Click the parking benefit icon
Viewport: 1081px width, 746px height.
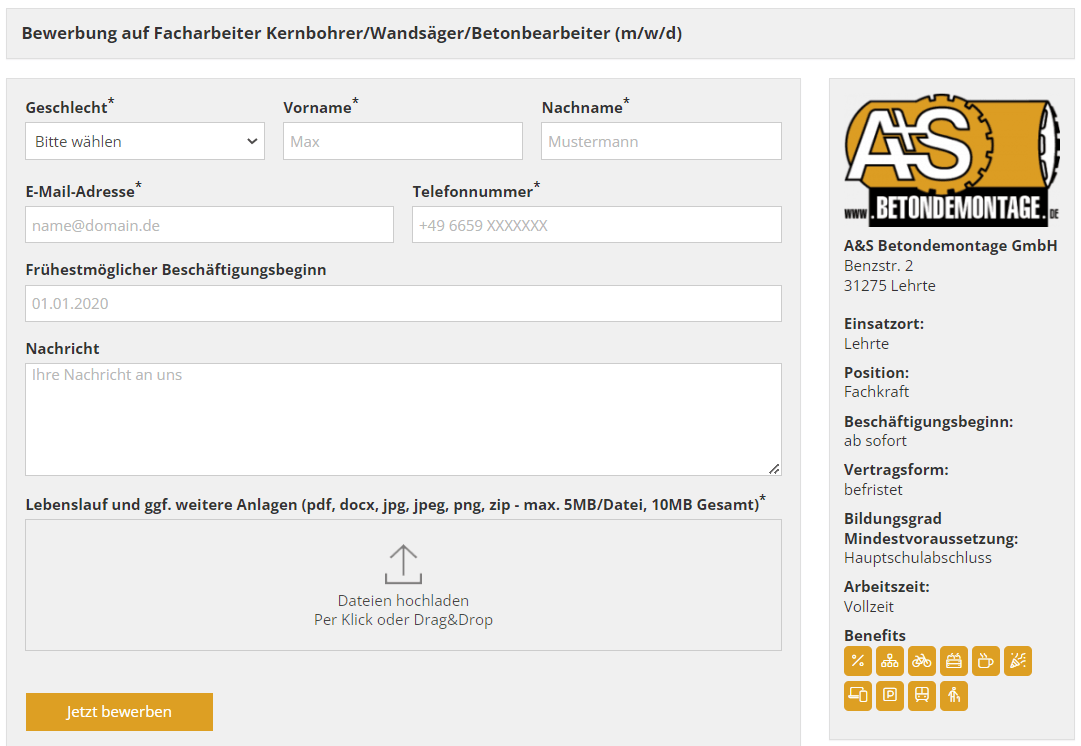click(890, 695)
